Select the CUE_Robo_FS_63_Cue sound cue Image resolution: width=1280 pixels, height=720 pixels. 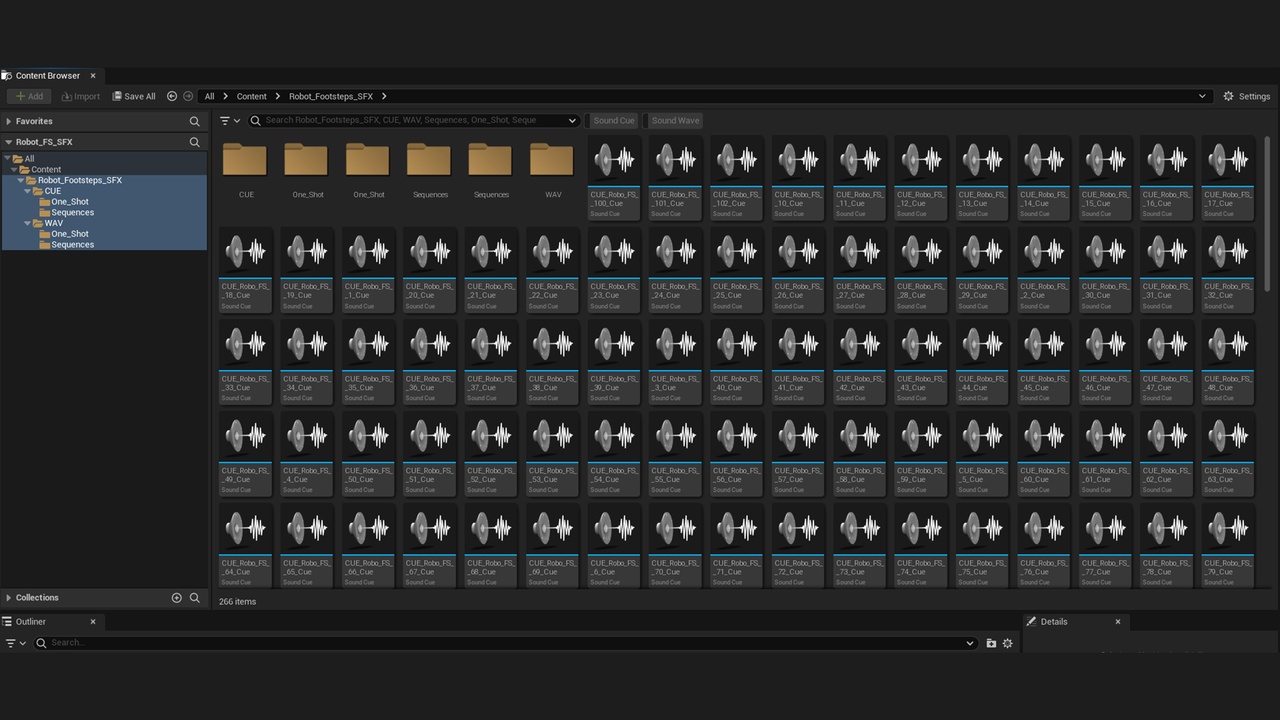click(x=1228, y=454)
